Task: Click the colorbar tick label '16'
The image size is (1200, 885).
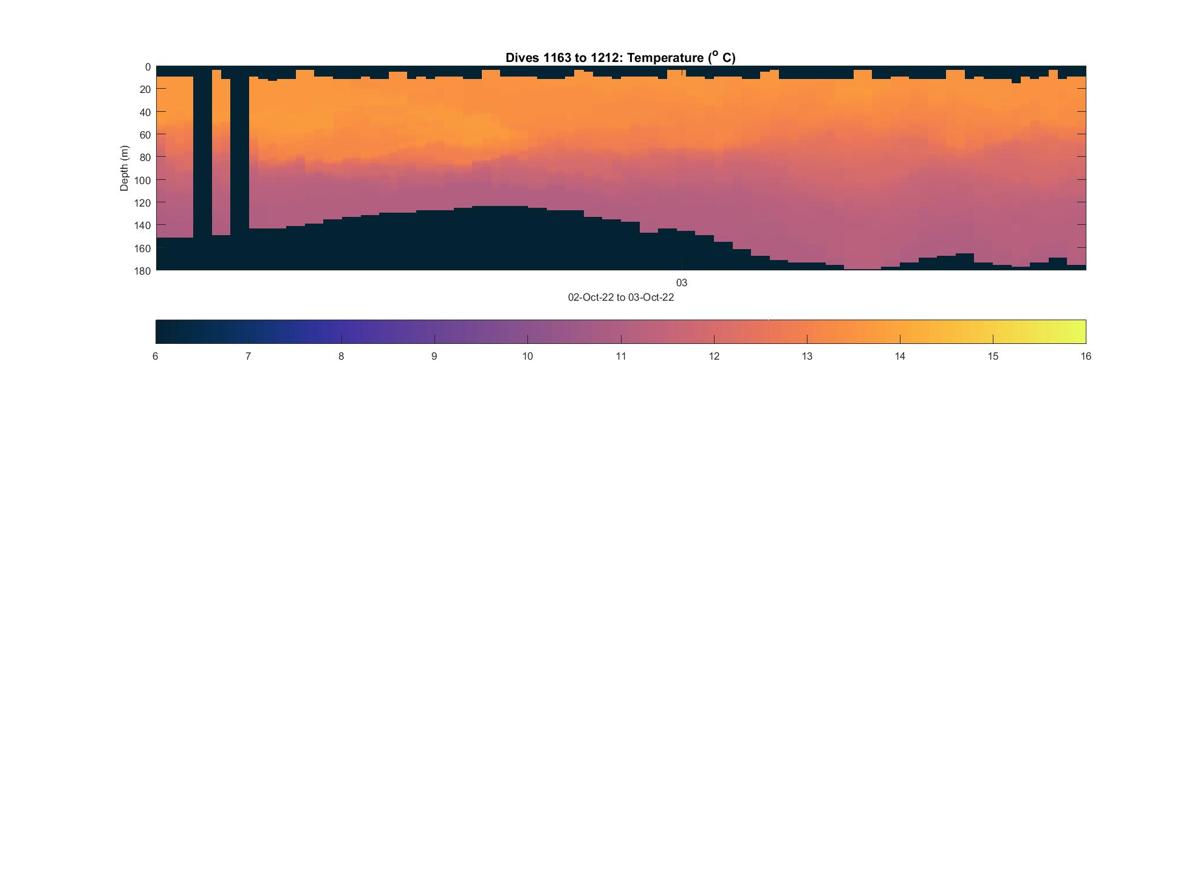Action: tap(1086, 356)
